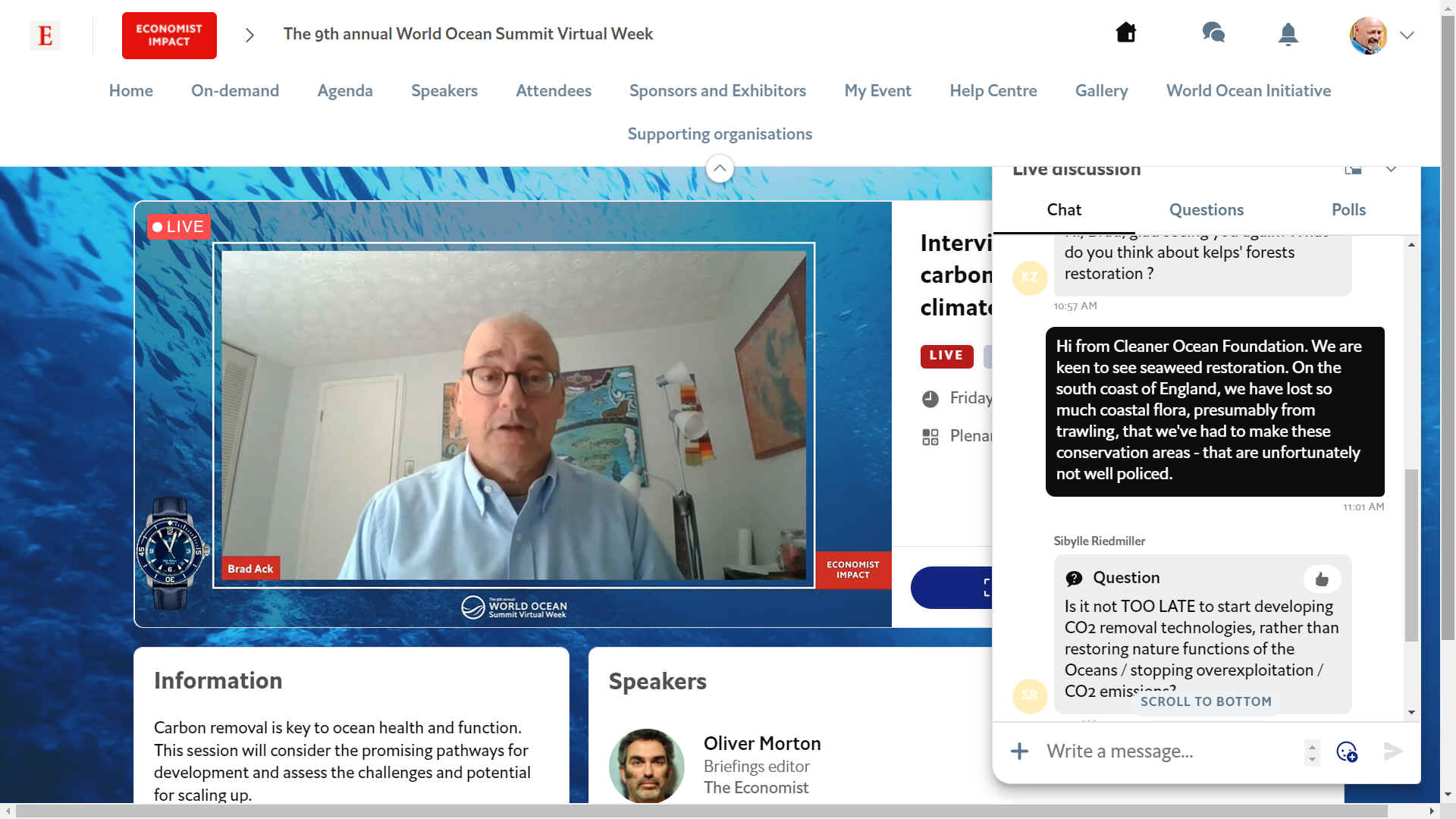Switch to the Questions tab
This screenshot has width=1456, height=819.
click(x=1206, y=210)
